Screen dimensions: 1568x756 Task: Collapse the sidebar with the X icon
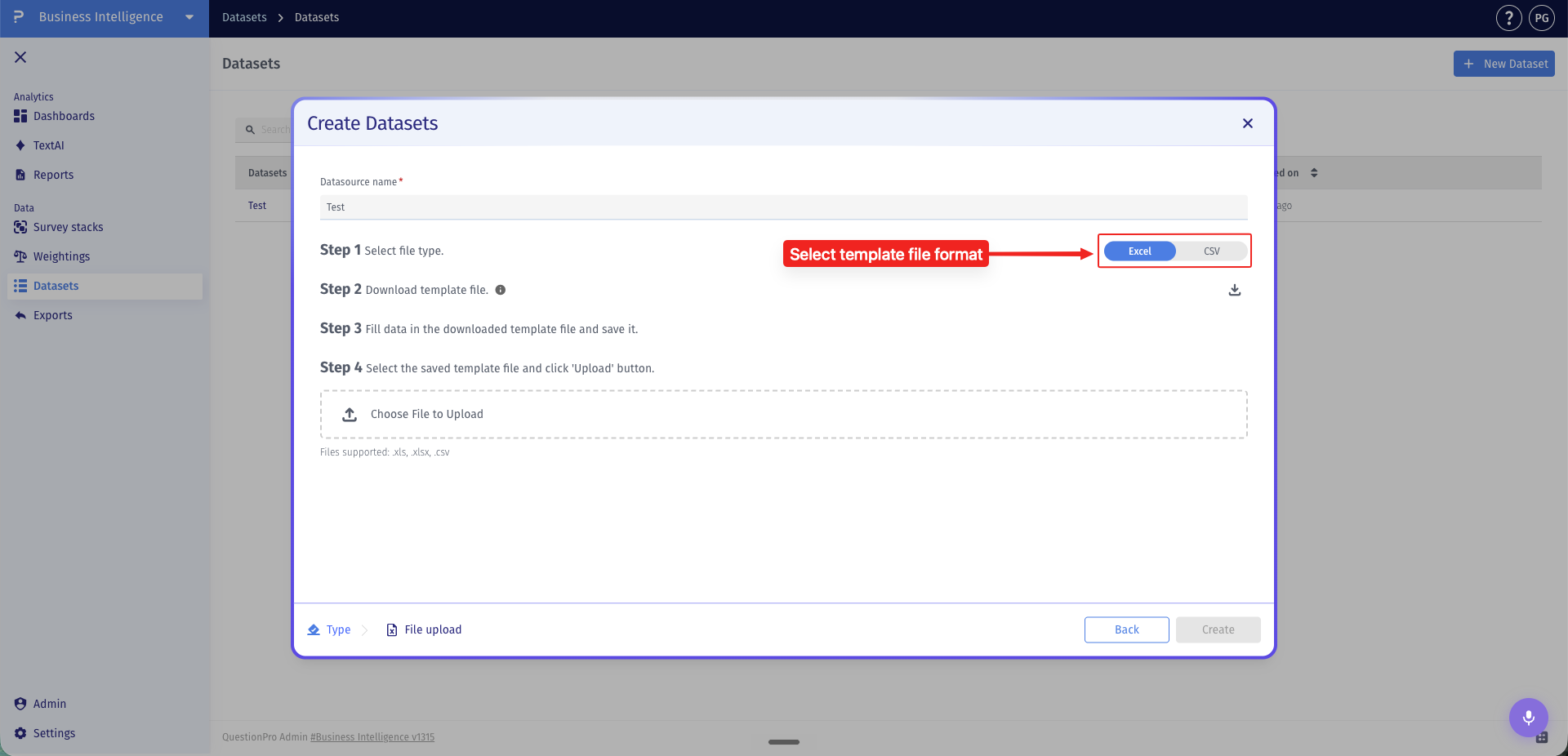tap(20, 57)
